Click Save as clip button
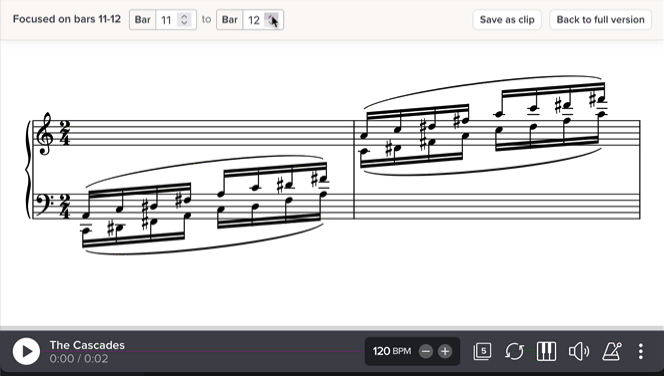The image size is (664, 376). 507,19
